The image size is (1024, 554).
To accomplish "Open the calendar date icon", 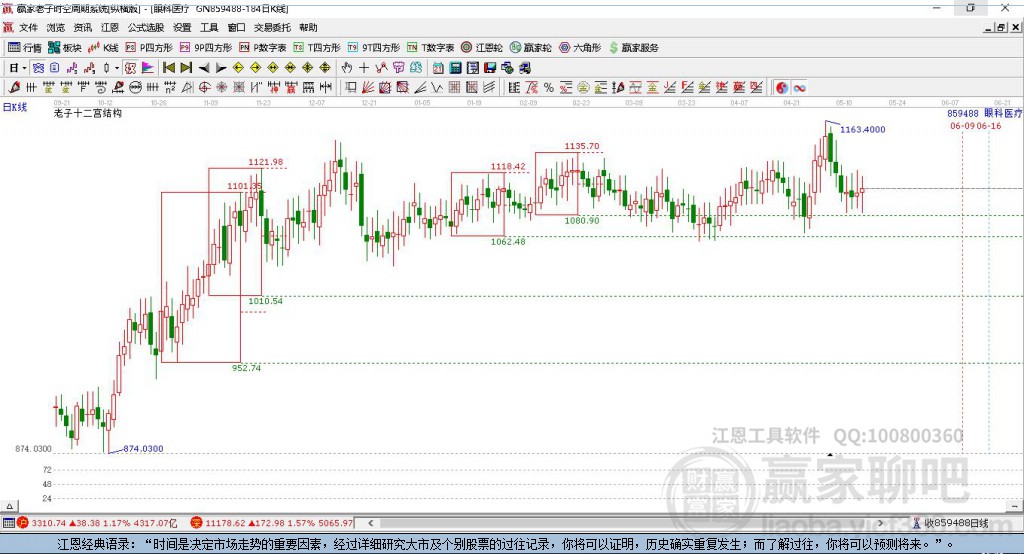I will click(438, 68).
